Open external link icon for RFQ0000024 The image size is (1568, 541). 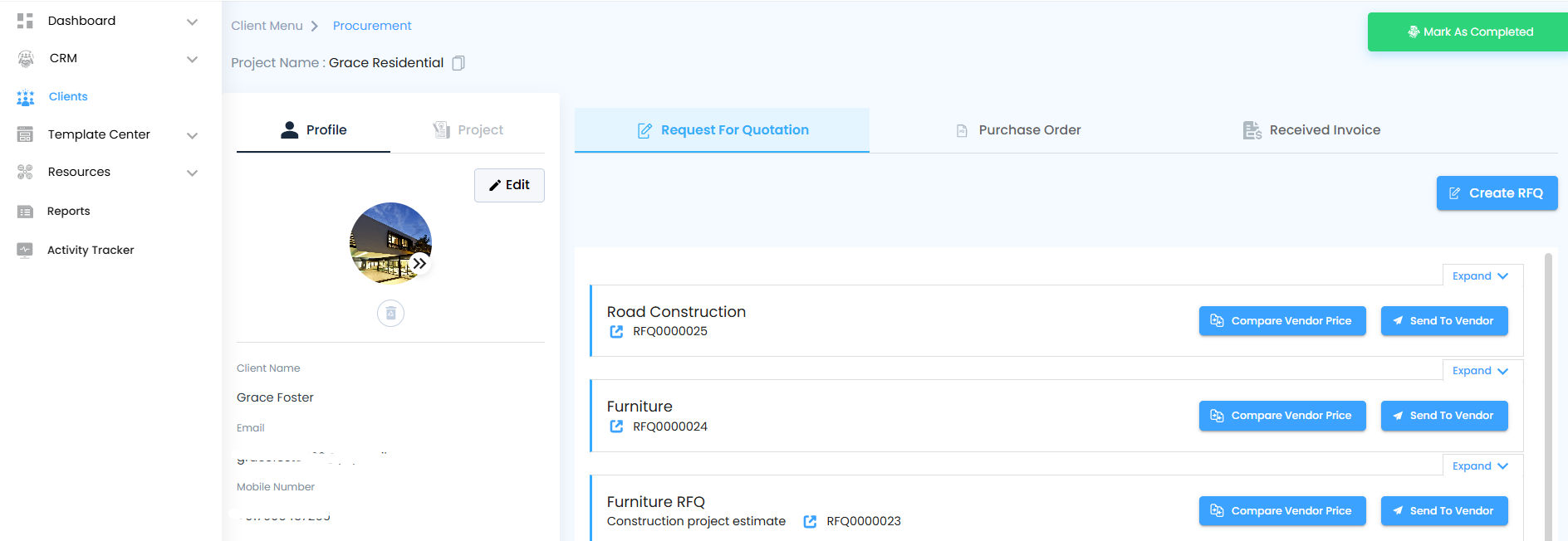616,426
